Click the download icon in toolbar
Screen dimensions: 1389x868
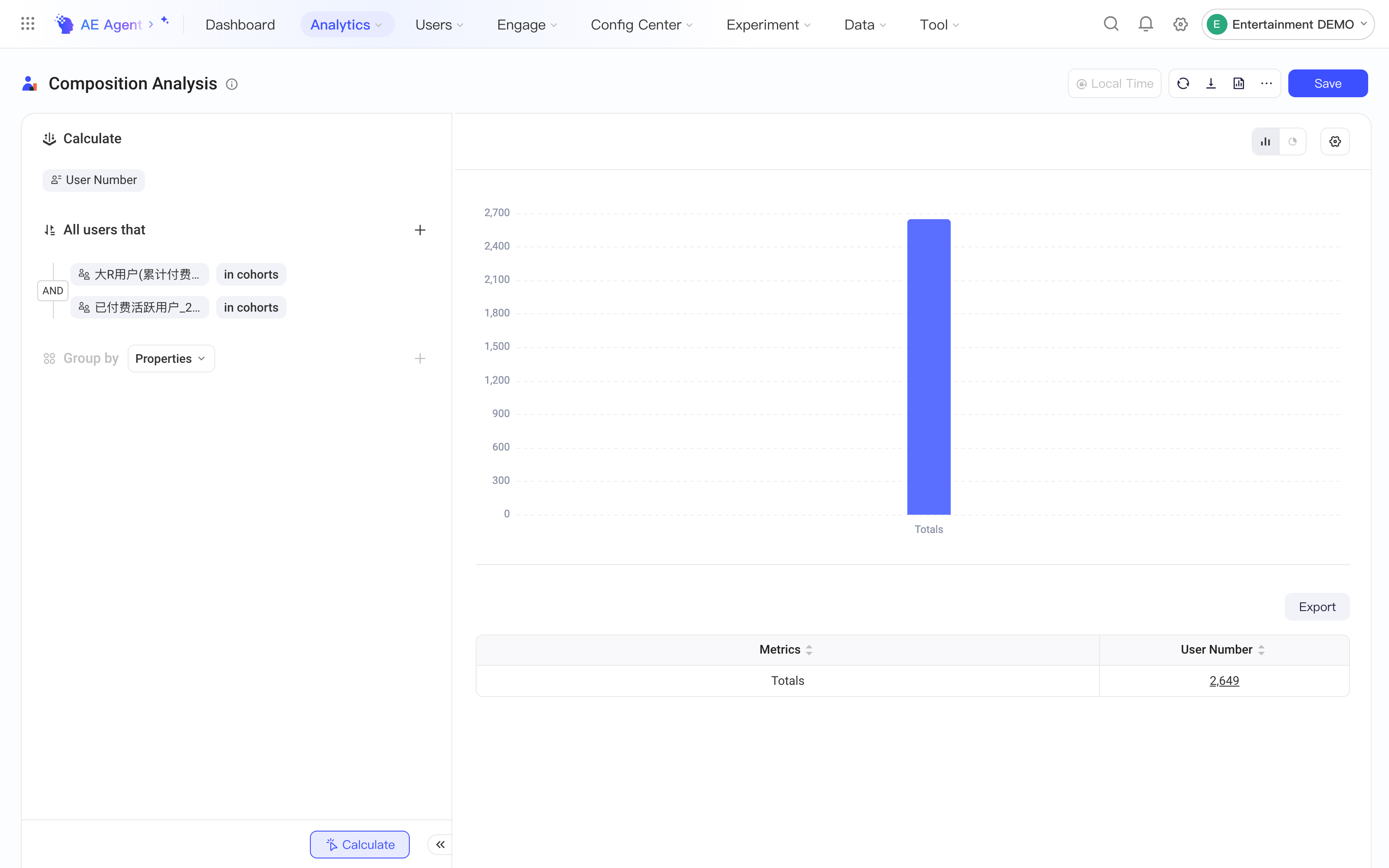click(x=1211, y=84)
